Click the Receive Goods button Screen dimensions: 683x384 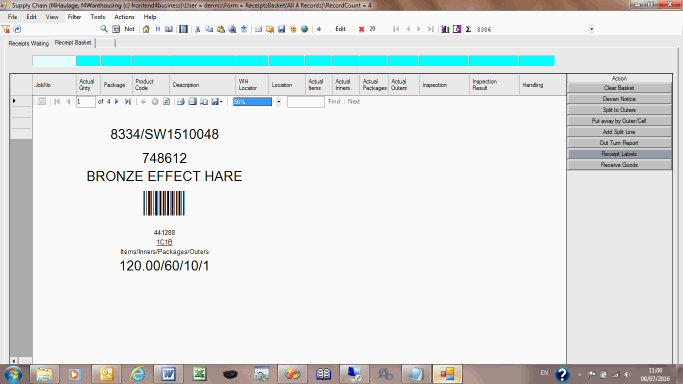click(619, 165)
